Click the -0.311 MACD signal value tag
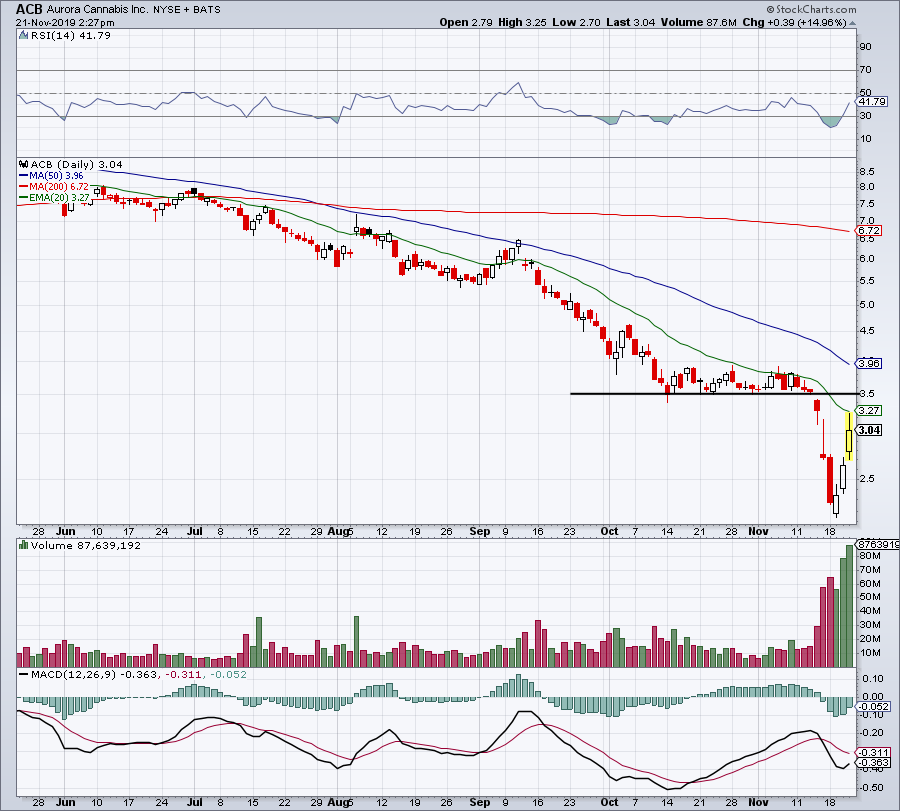900x811 pixels. pos(871,752)
